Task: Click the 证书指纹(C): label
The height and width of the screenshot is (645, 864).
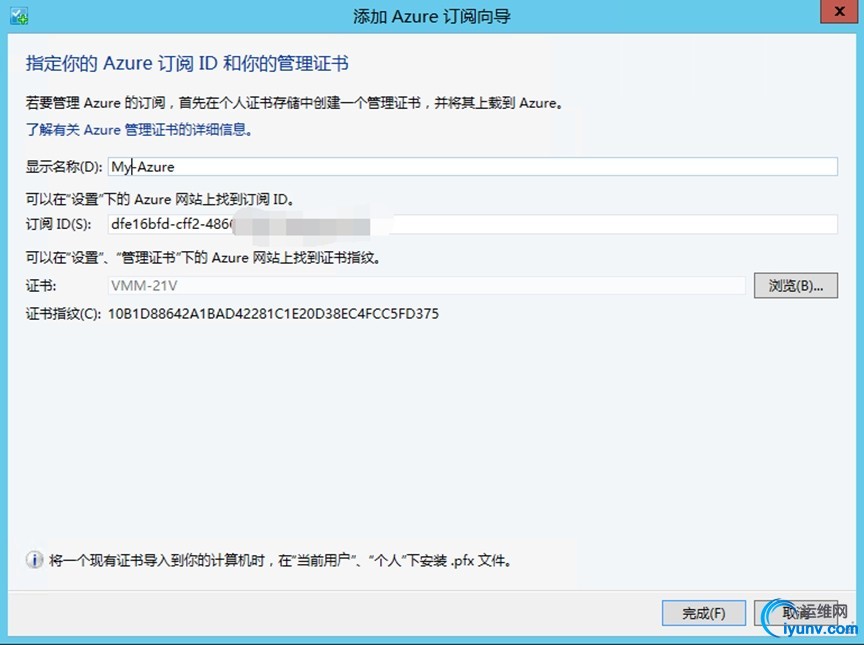Action: pyautogui.click(x=63, y=314)
